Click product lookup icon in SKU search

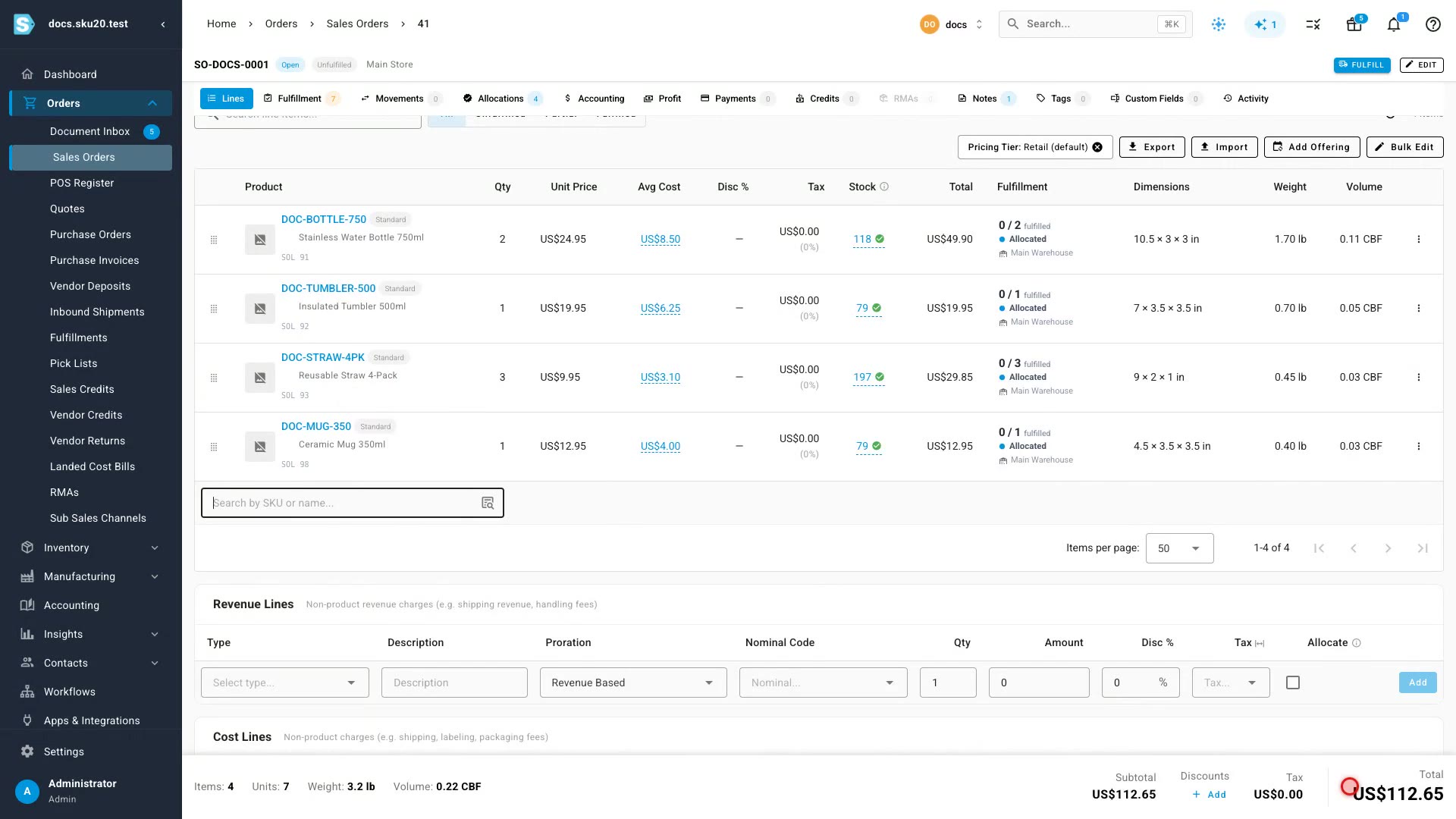click(x=488, y=503)
